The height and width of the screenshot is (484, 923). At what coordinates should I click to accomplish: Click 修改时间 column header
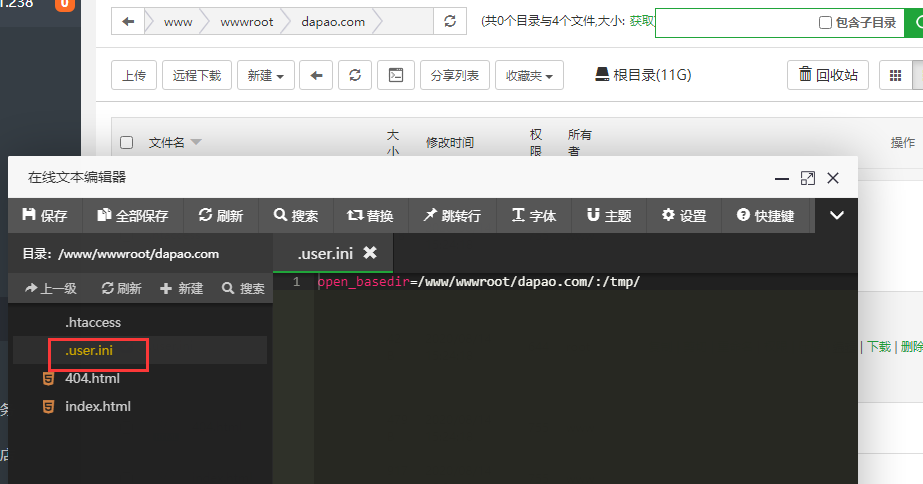[x=450, y=142]
